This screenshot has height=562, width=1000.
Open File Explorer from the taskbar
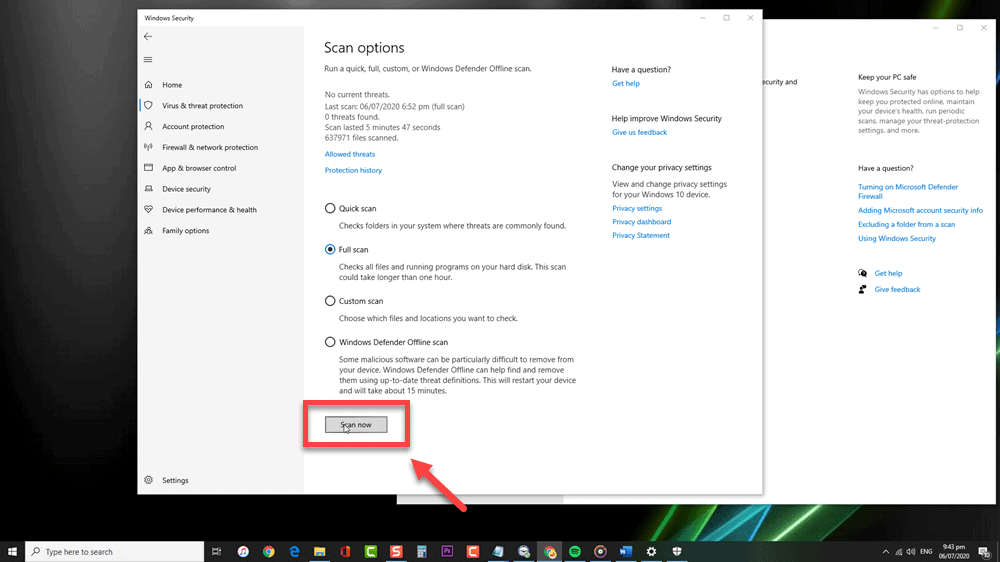(320, 552)
